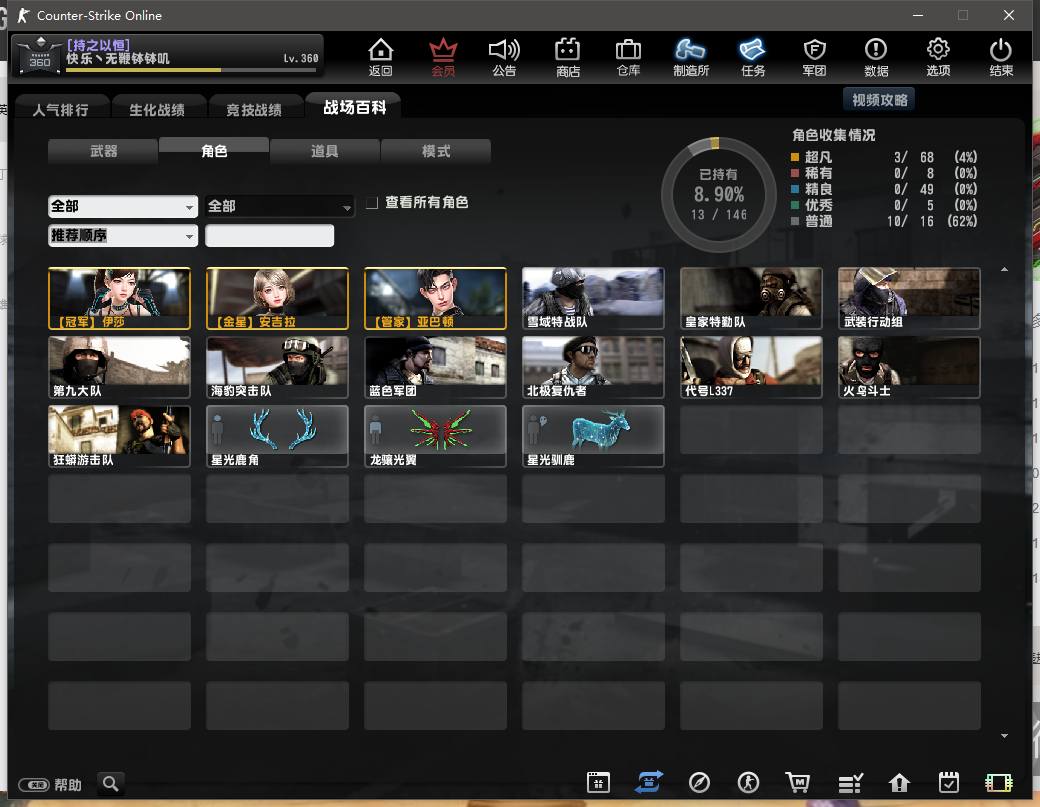Select the 模式 sub-tab
The image size is (1040, 807).
[436, 151]
